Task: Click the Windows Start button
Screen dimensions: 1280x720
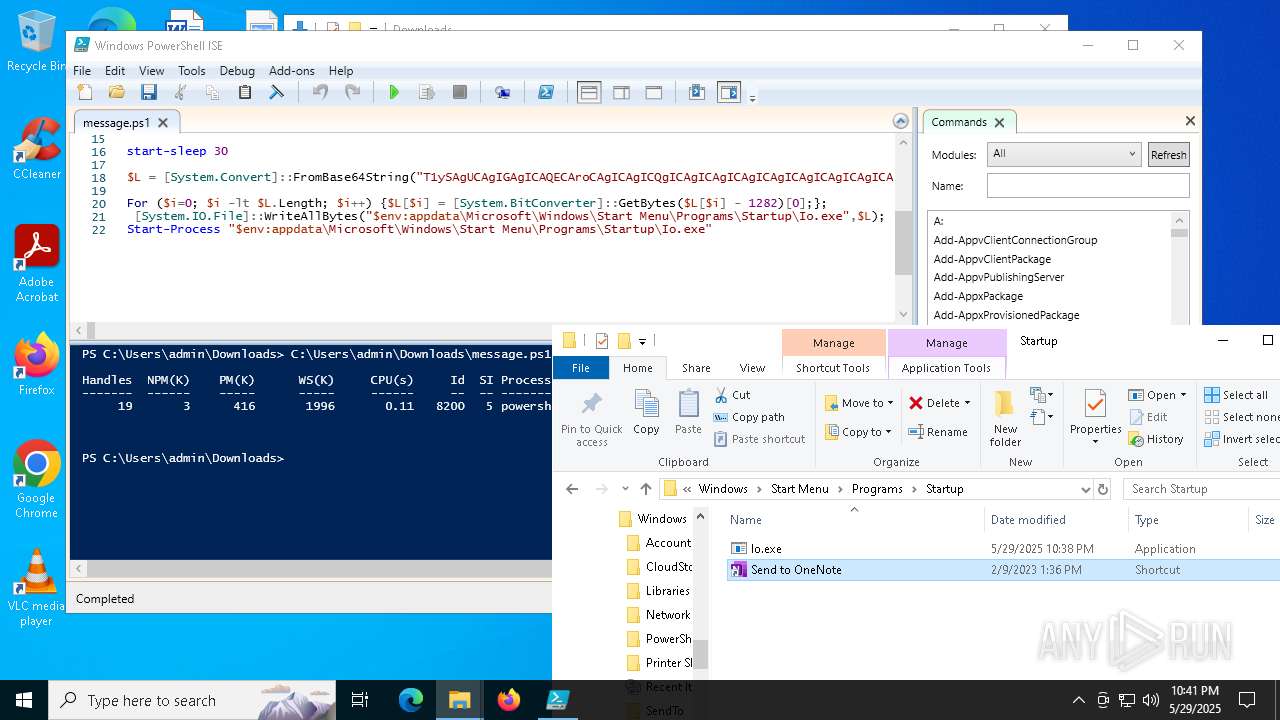Action: pyautogui.click(x=23, y=700)
